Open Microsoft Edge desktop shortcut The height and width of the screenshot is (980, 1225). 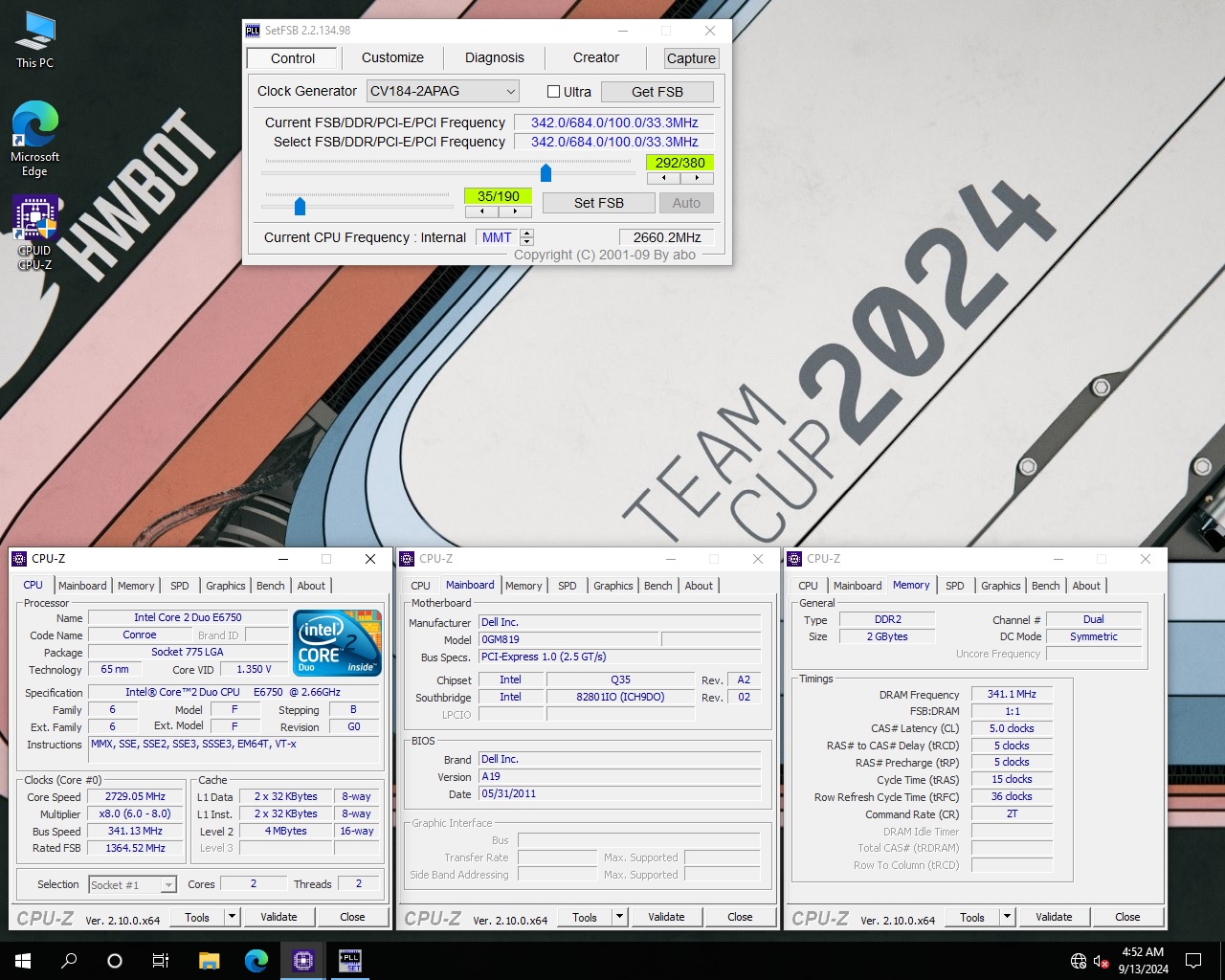point(34,139)
